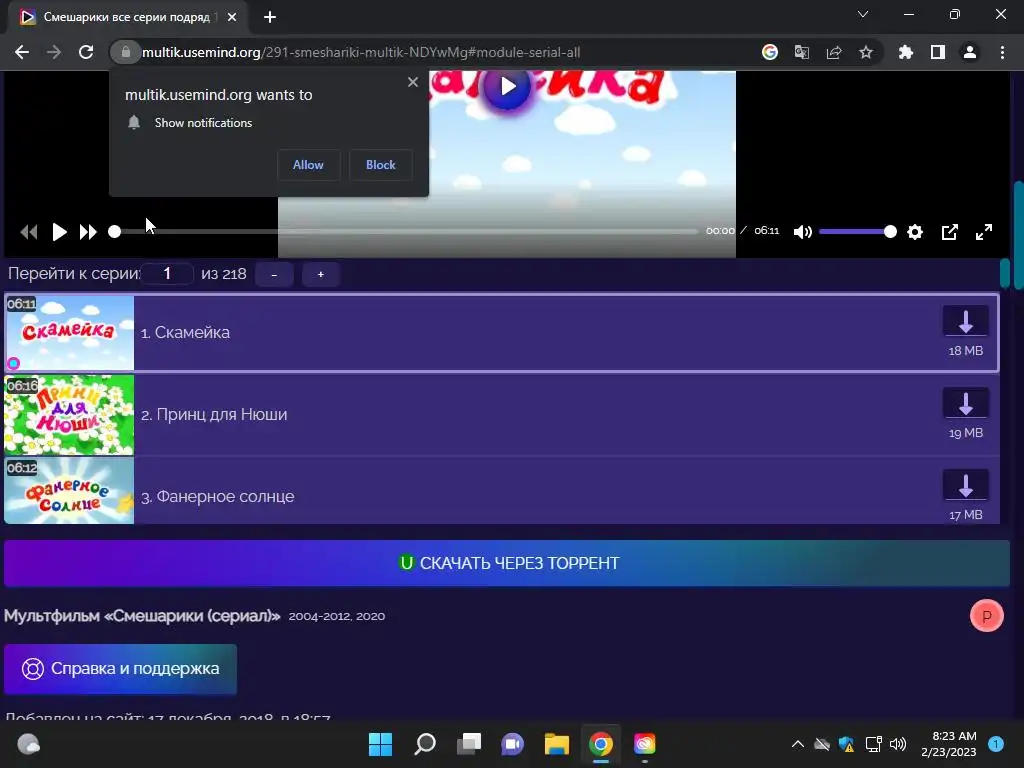This screenshot has height=768, width=1024.
Task: Block notifications from multik.usemind.org
Action: (x=381, y=165)
